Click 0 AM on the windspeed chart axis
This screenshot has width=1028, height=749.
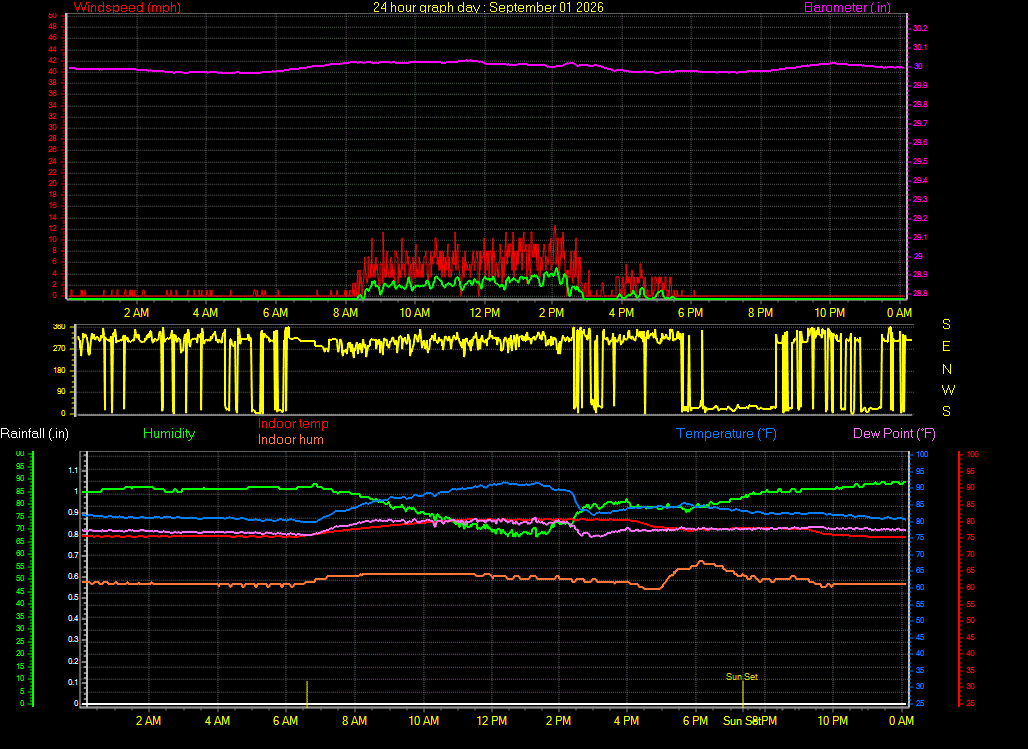(x=900, y=313)
